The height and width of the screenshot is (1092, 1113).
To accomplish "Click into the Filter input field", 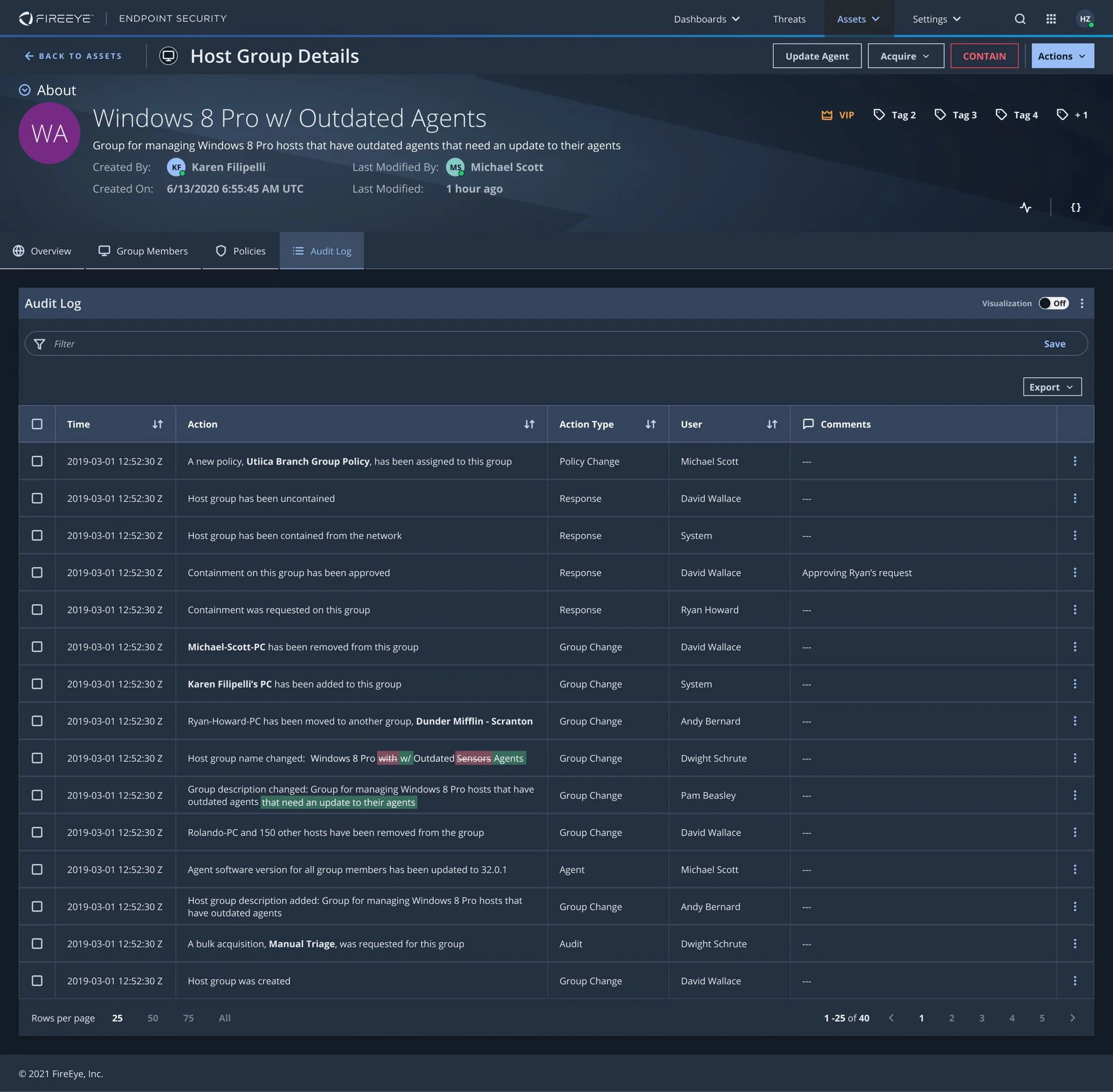I will click(x=516, y=344).
